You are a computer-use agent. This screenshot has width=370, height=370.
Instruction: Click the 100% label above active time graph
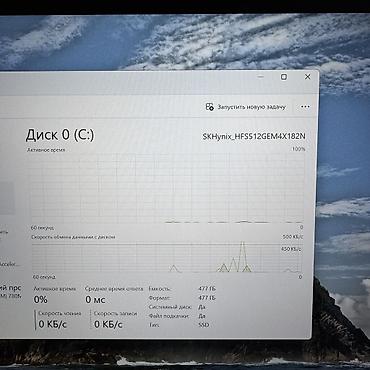[298, 149]
